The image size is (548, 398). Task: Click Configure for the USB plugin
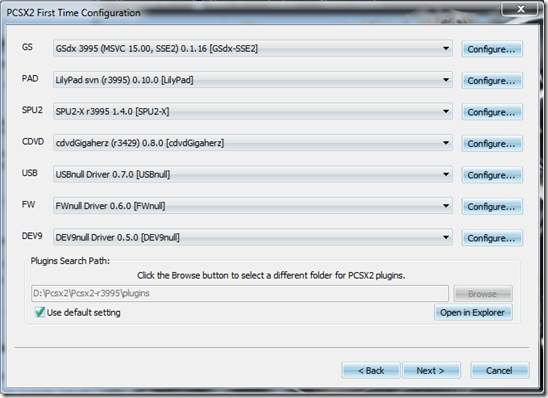click(x=492, y=175)
